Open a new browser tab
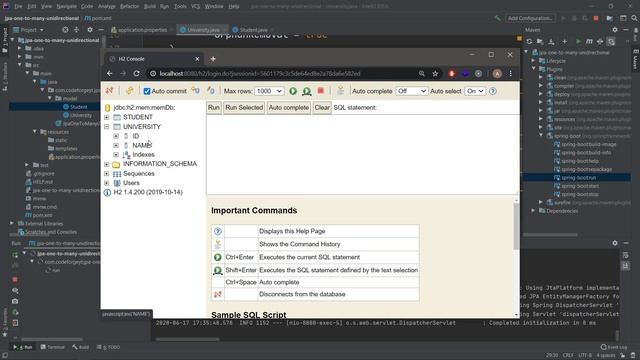Image resolution: width=640 pixels, height=360 pixels. click(x=213, y=59)
